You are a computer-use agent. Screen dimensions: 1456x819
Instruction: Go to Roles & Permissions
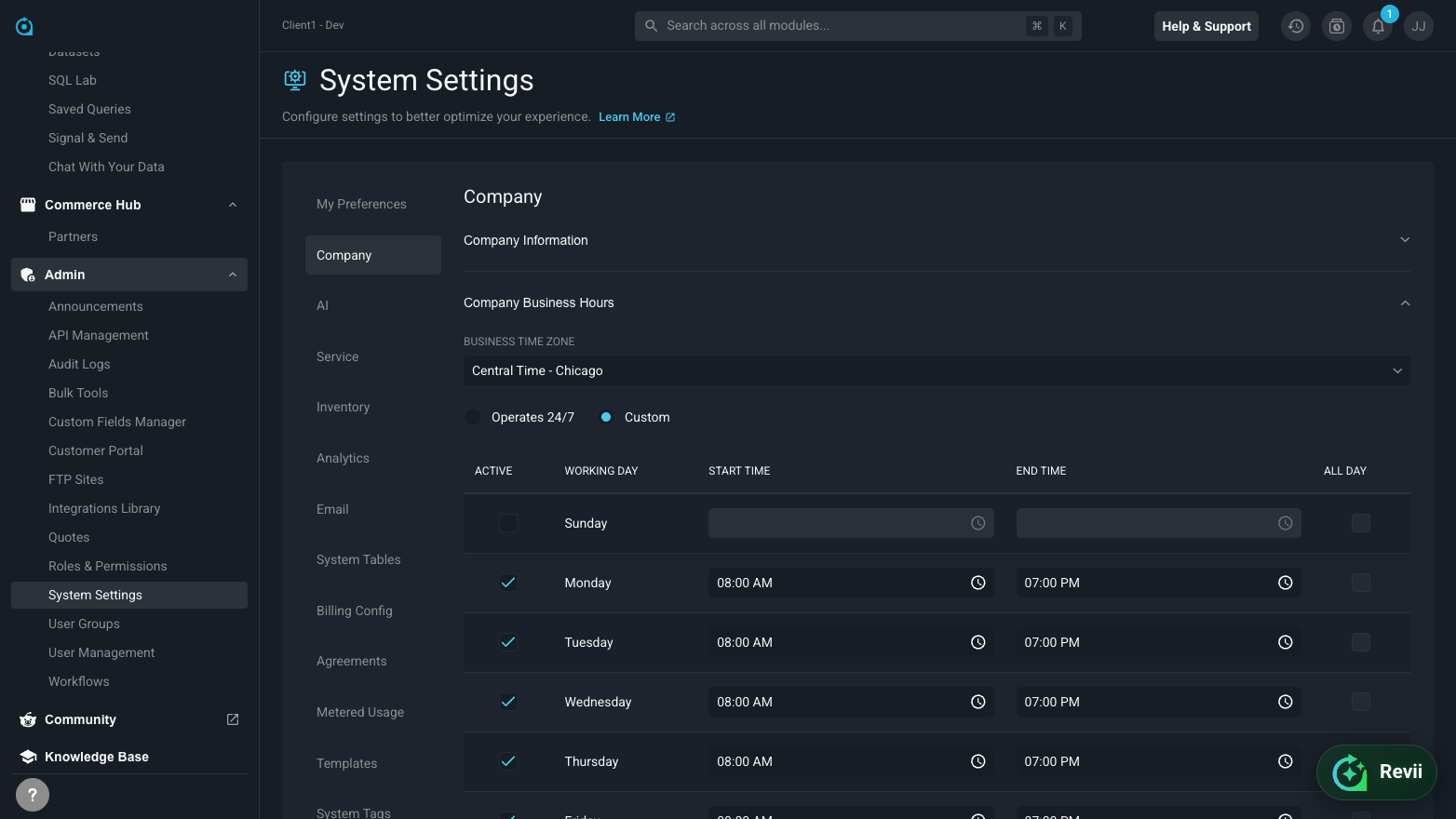[108, 566]
